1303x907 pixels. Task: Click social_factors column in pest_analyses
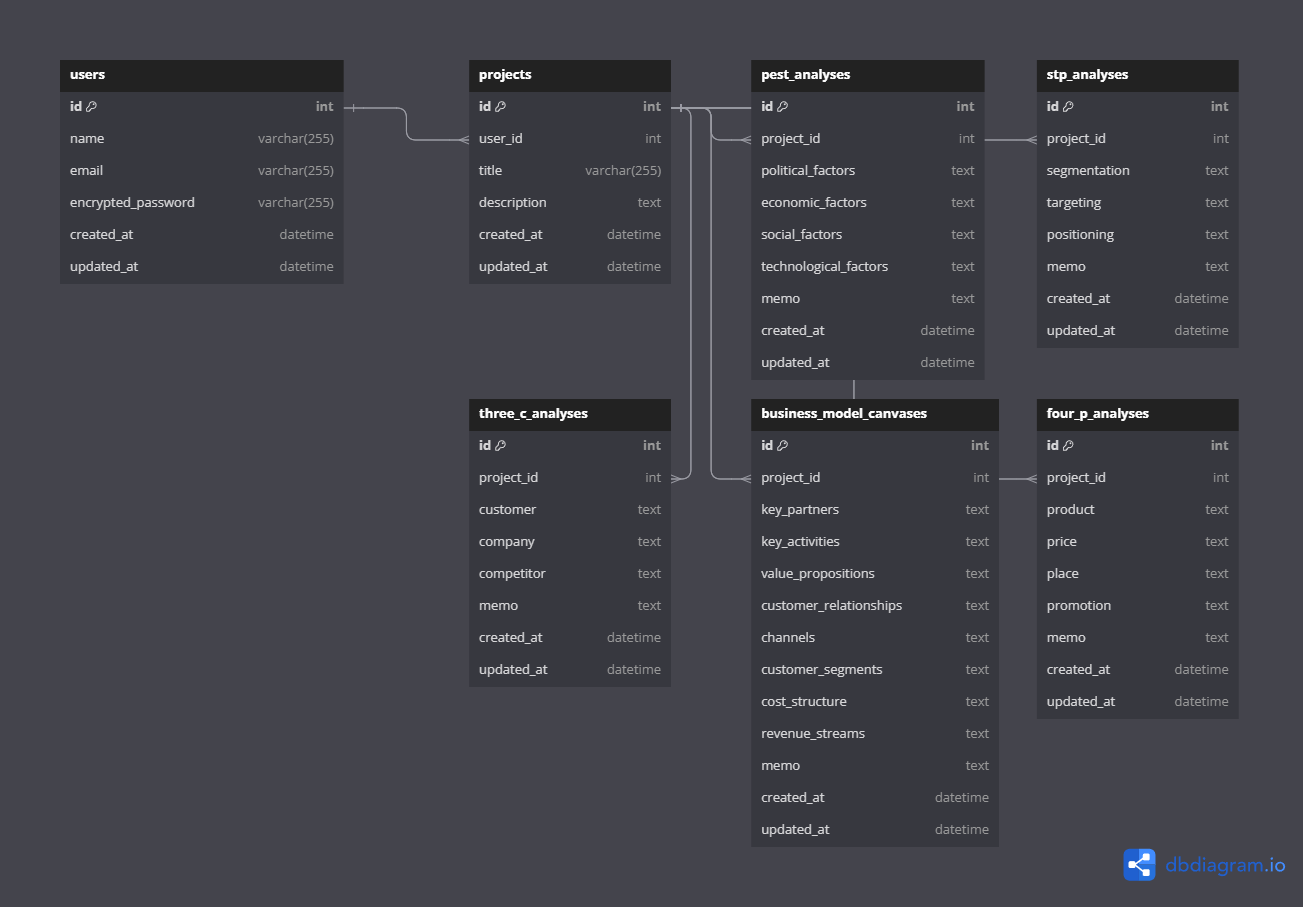coord(868,234)
